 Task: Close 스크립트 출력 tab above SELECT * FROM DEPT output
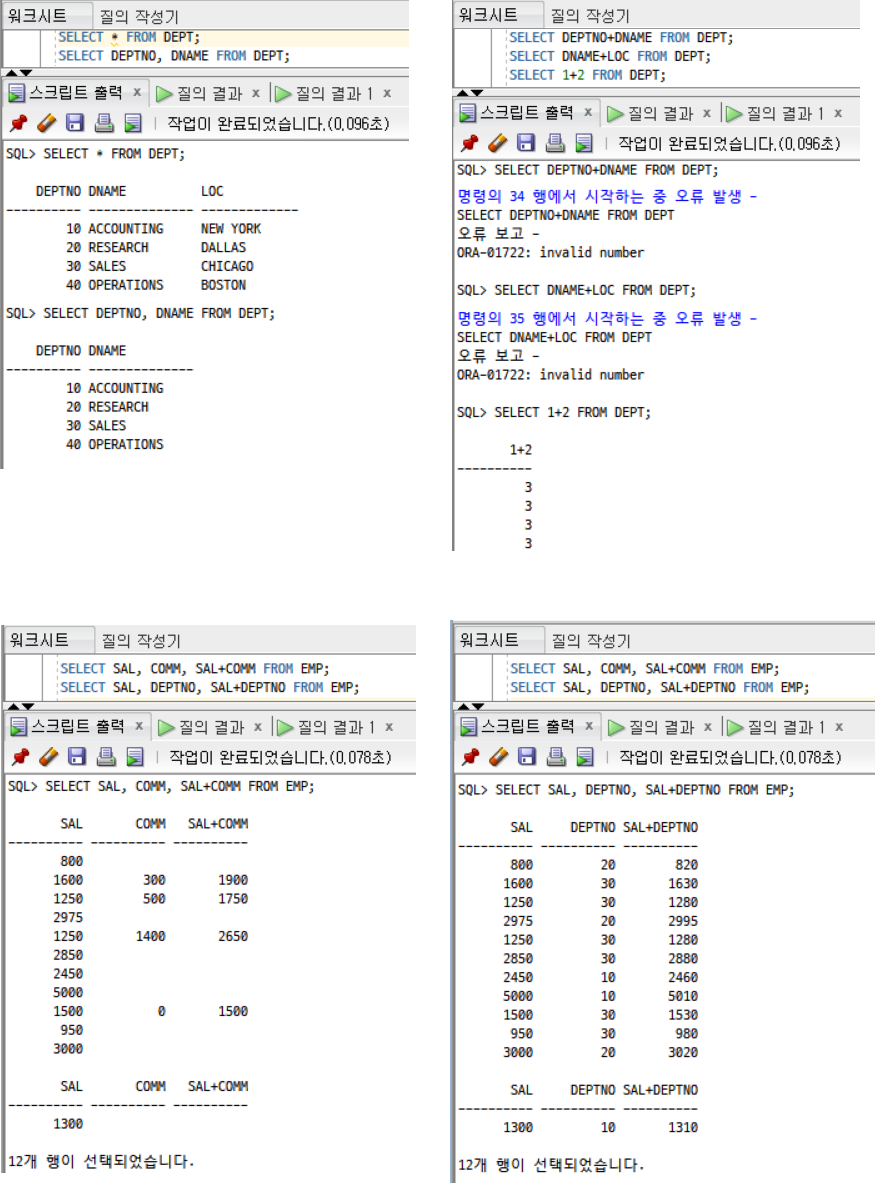[x=137, y=92]
